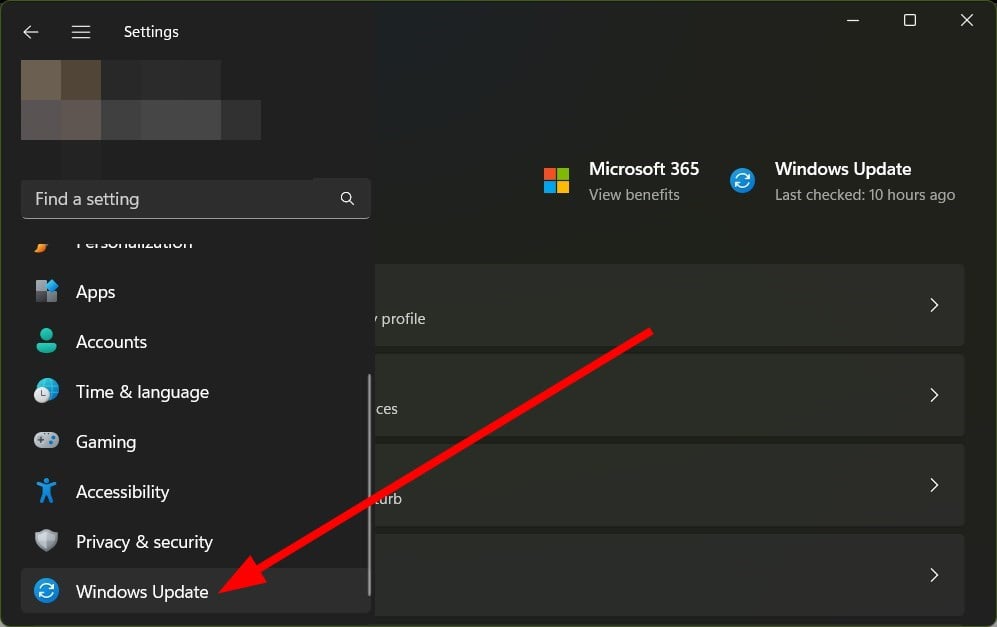Click the Windows Update header sync icon
Screen dimensions: 997x627
click(742, 181)
